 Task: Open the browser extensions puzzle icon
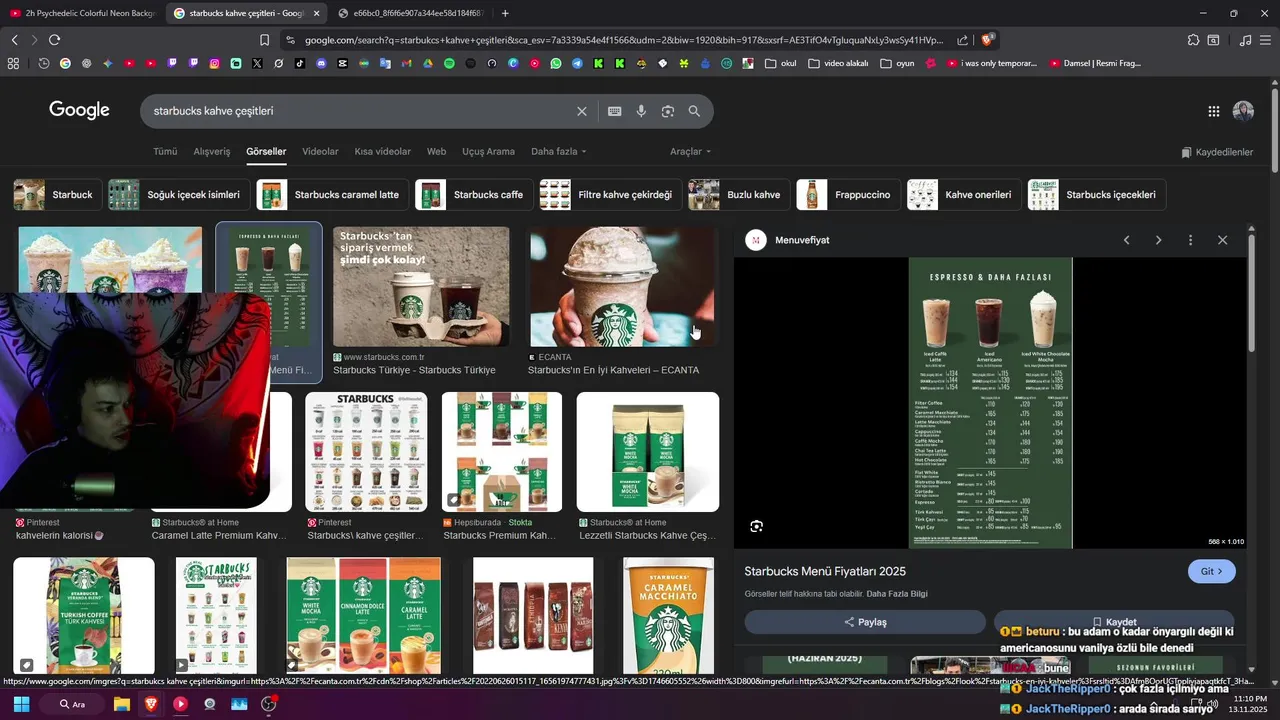pos(1193,40)
